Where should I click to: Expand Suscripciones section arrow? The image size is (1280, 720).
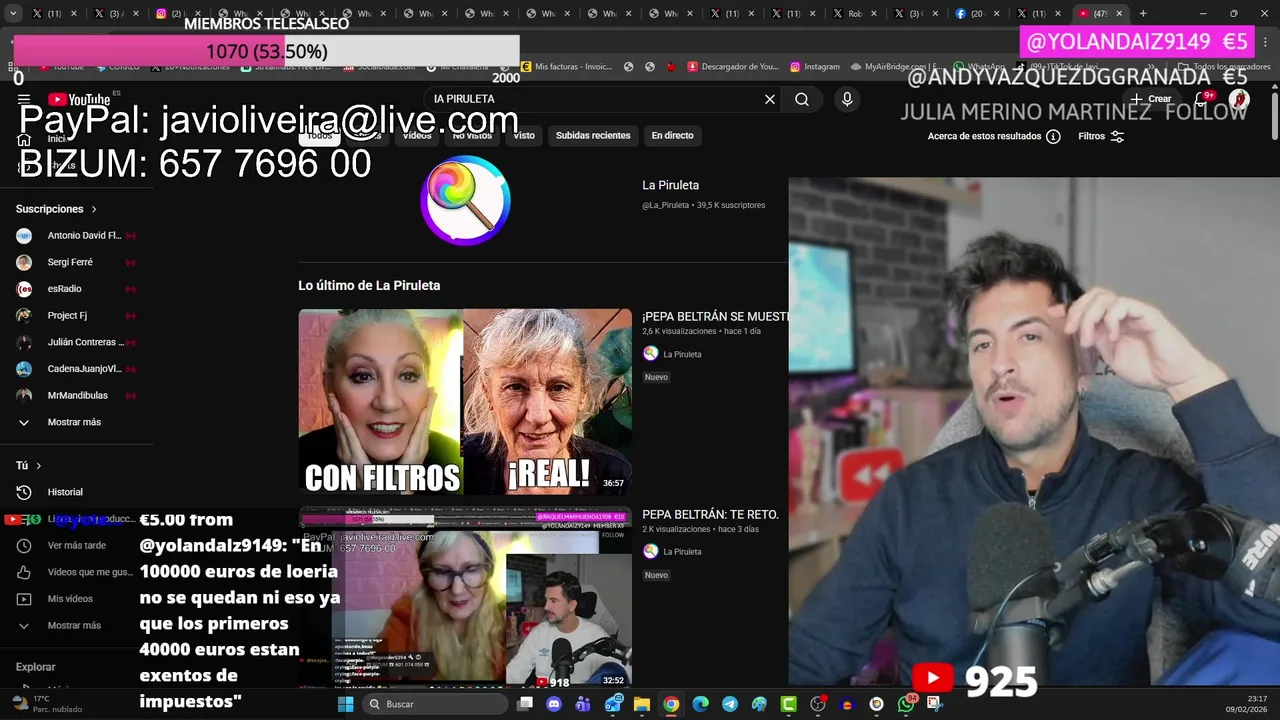[x=94, y=209]
